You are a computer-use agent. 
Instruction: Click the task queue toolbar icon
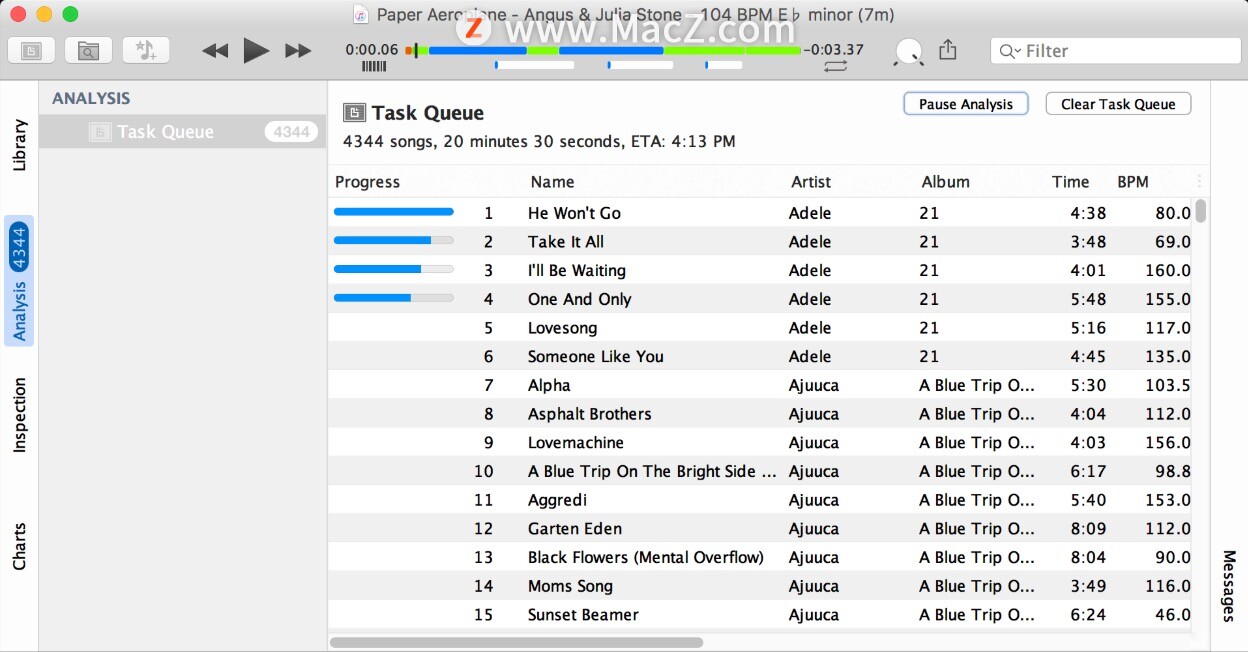pos(31,50)
